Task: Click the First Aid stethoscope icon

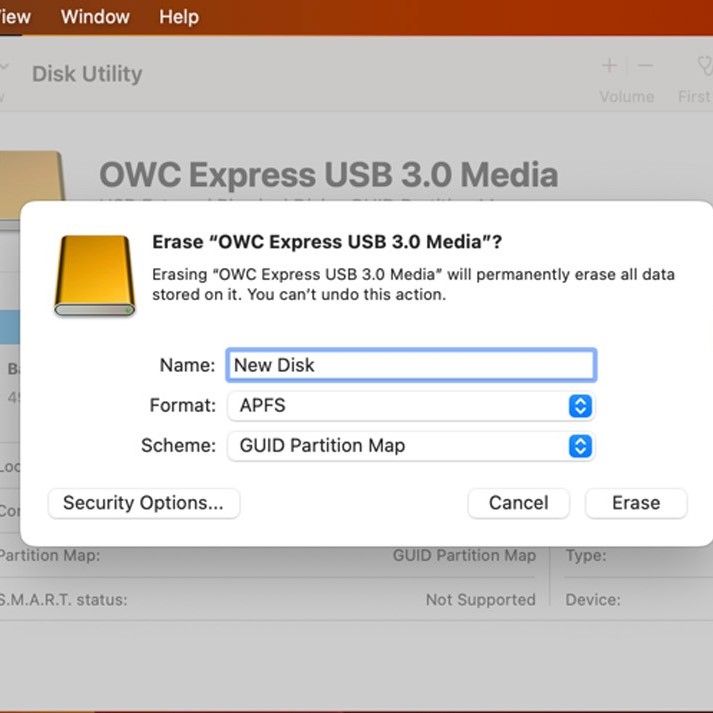Action: [705, 66]
